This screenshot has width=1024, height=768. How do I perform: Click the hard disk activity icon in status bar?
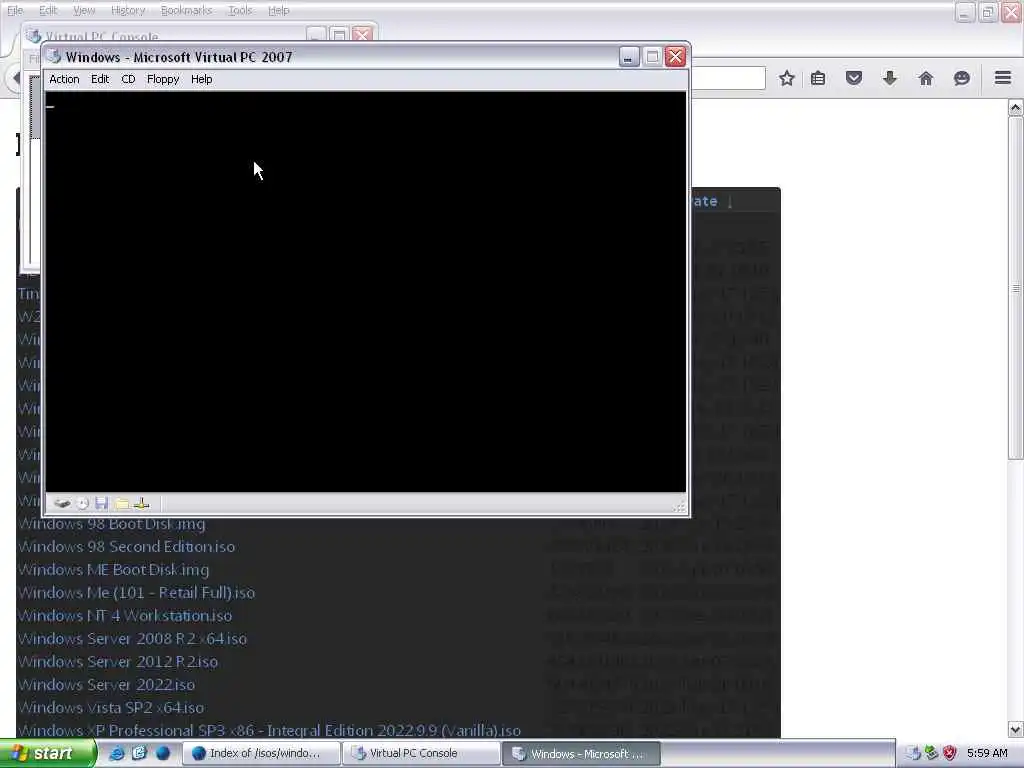[62, 504]
